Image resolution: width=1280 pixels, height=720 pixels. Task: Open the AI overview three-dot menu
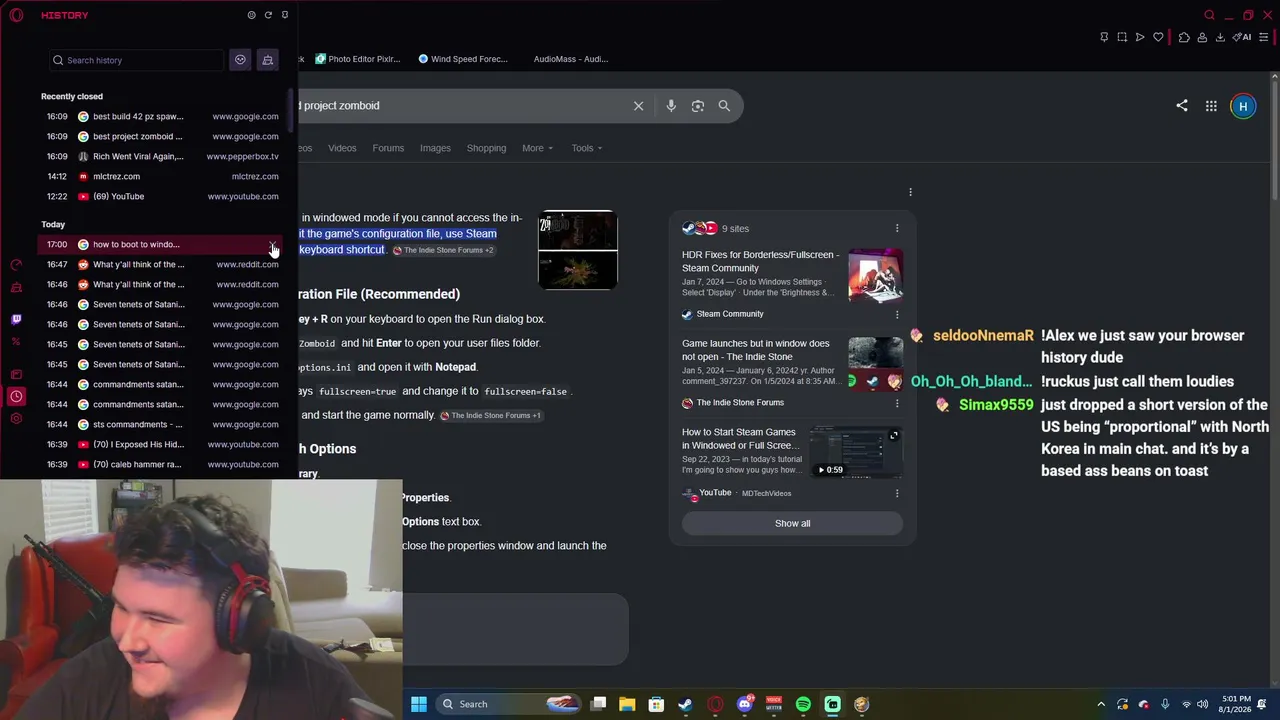(910, 192)
